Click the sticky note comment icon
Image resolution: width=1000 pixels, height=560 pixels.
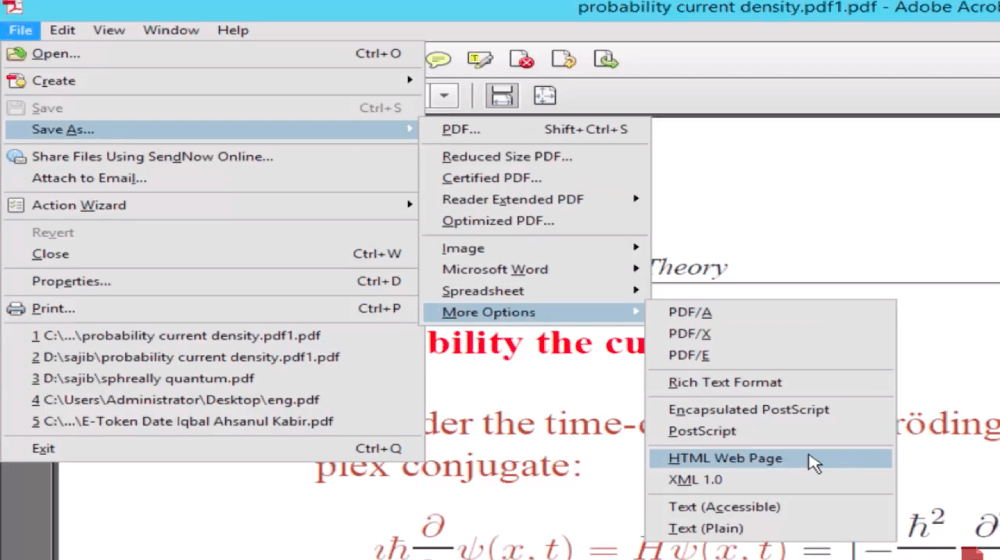click(x=438, y=60)
